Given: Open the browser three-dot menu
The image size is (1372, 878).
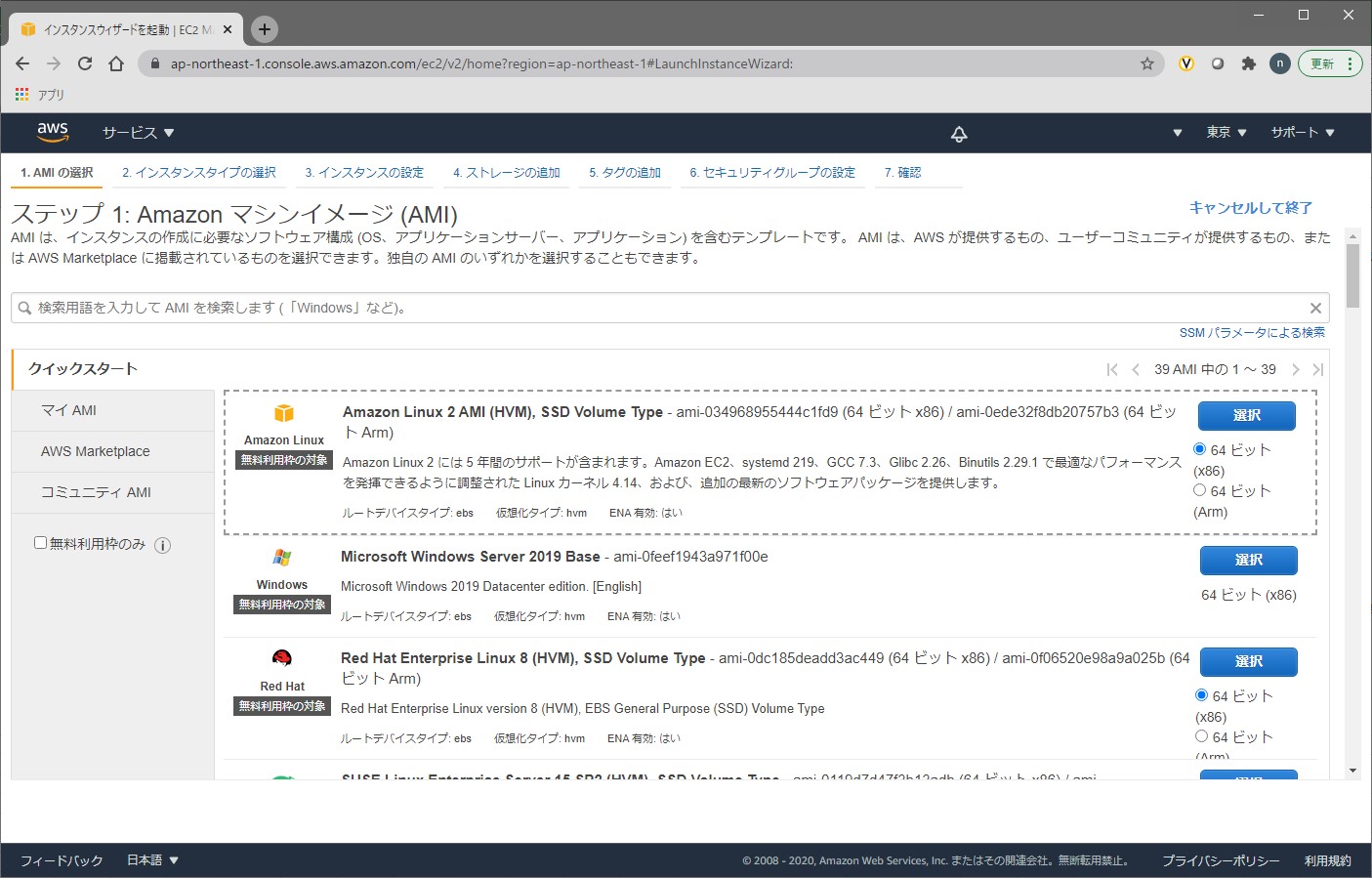Looking at the screenshot, I should point(1351,63).
